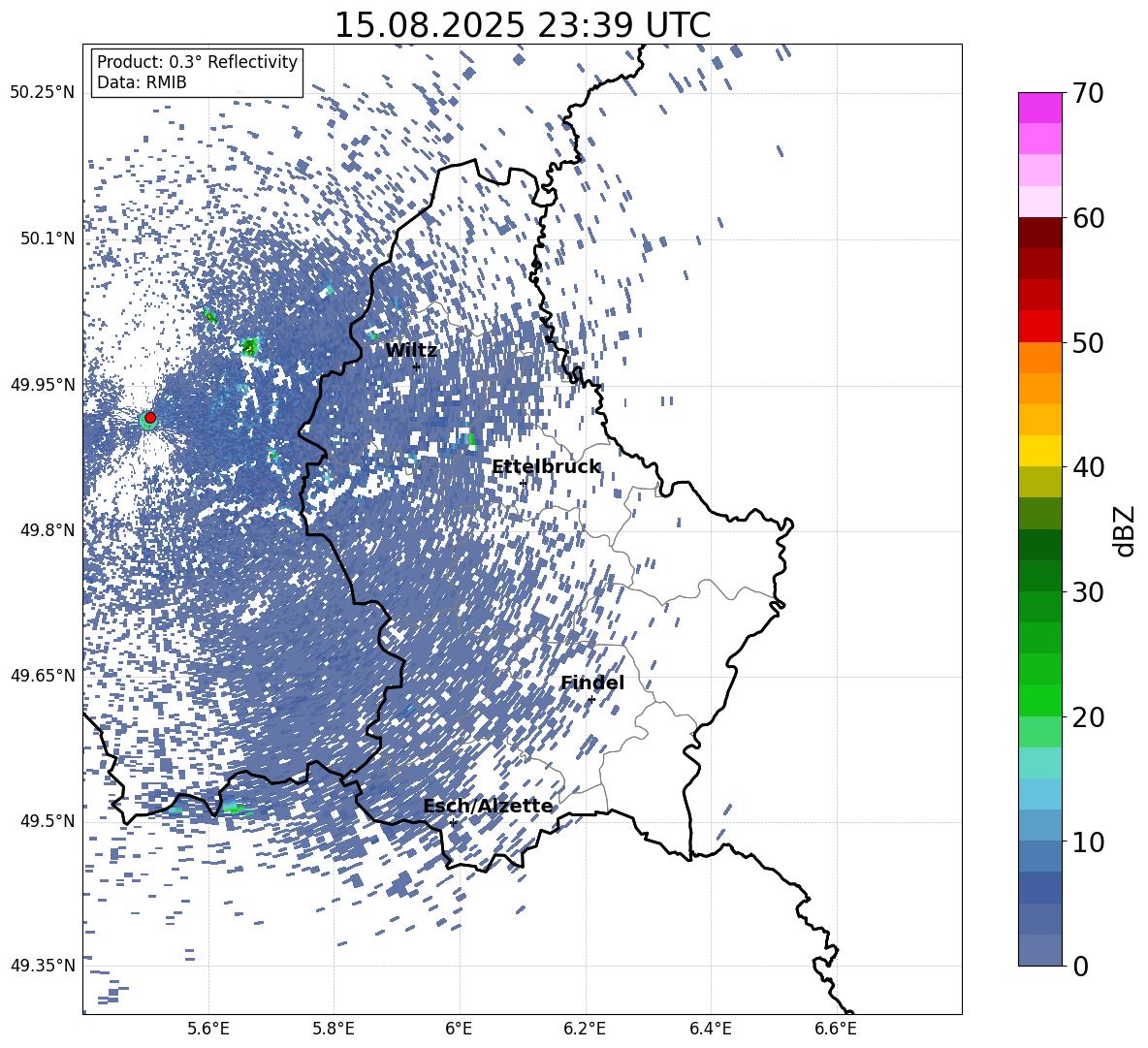Pick the light blue swatch above 10
This screenshot has height=1048, width=1148.
tap(1040, 794)
